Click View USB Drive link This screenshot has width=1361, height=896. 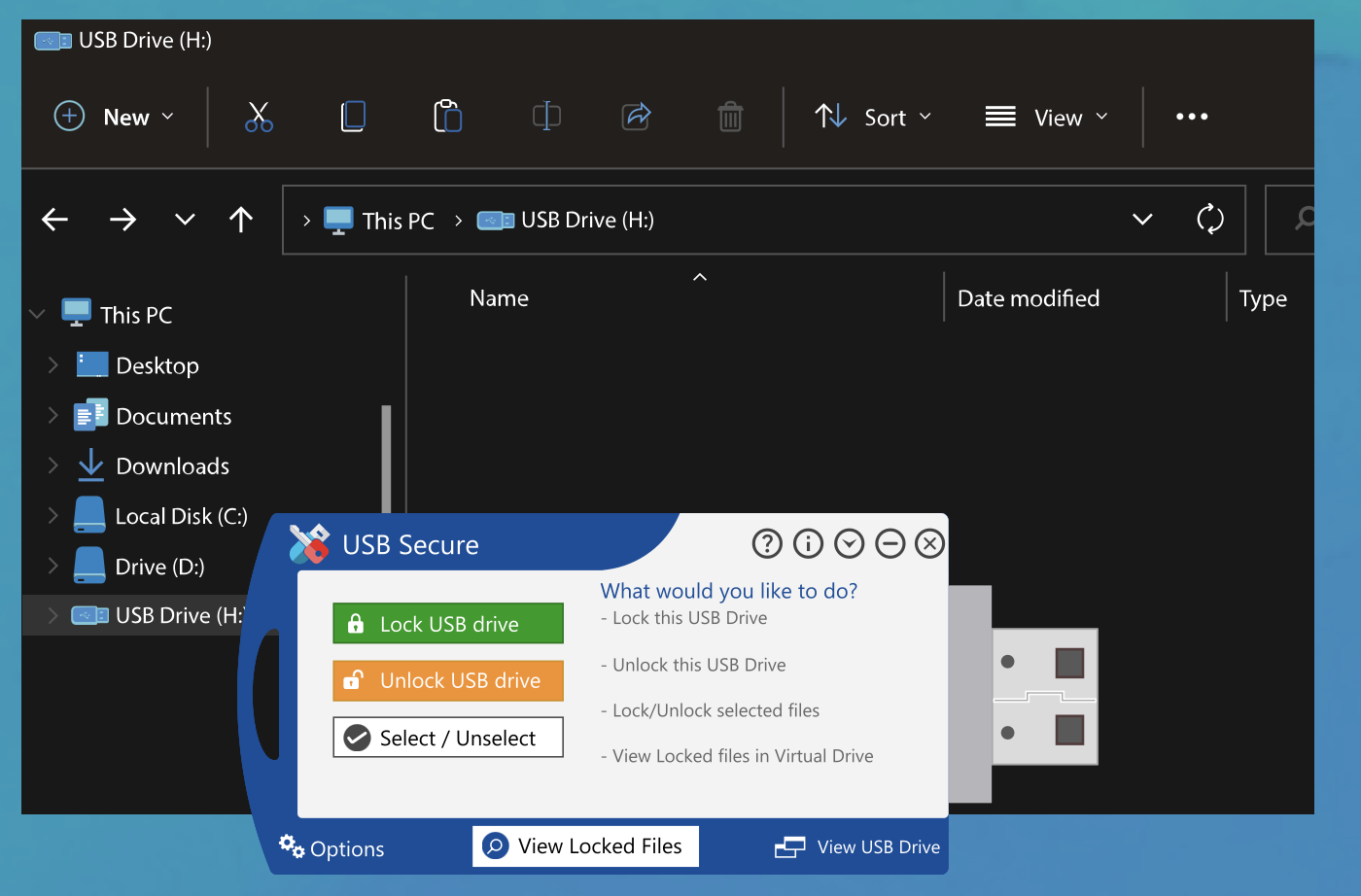857,847
